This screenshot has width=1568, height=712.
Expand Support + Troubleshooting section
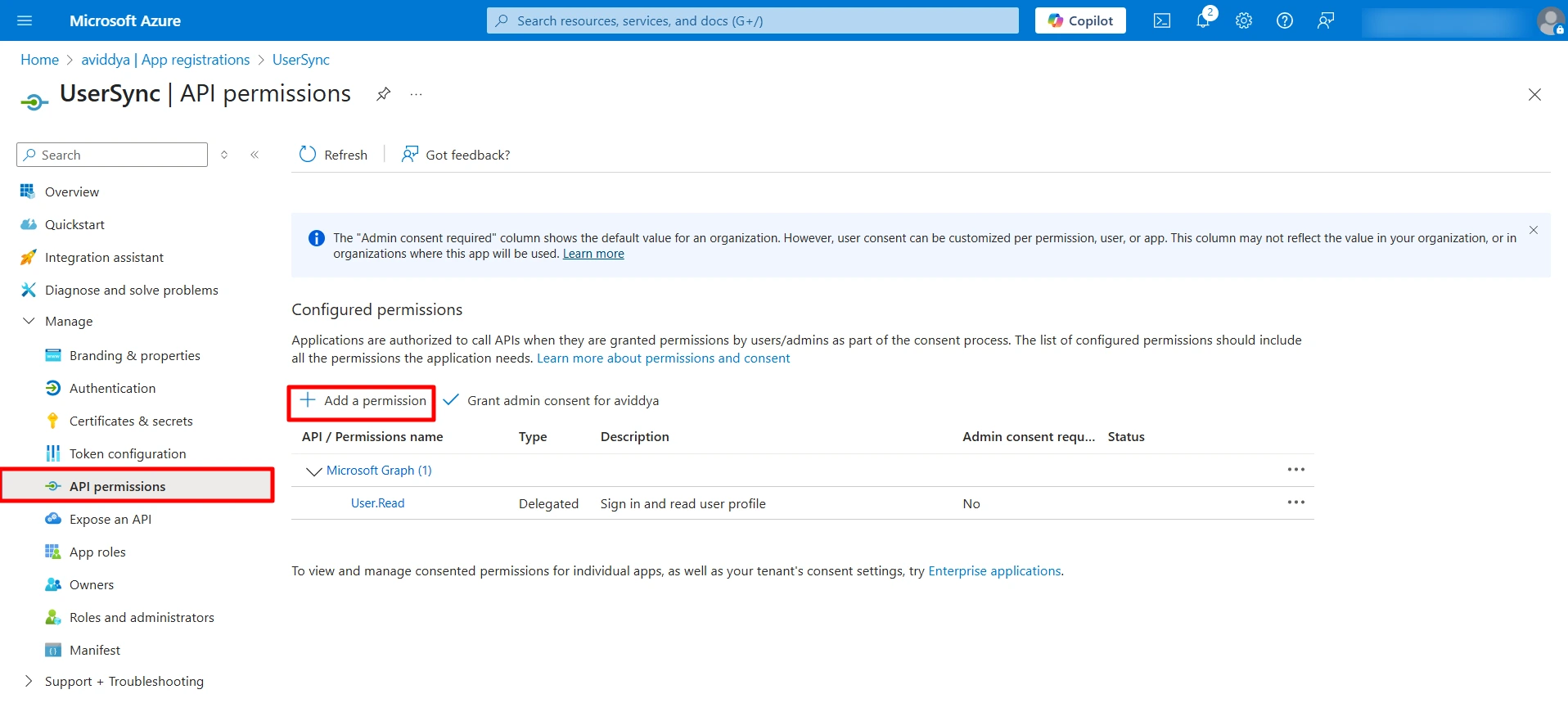coord(115,681)
